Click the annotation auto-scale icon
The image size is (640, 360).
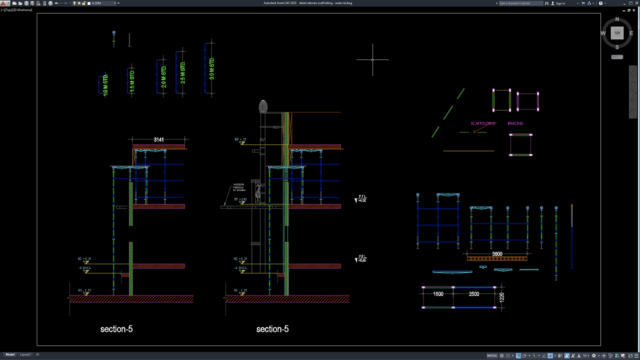[573, 356]
